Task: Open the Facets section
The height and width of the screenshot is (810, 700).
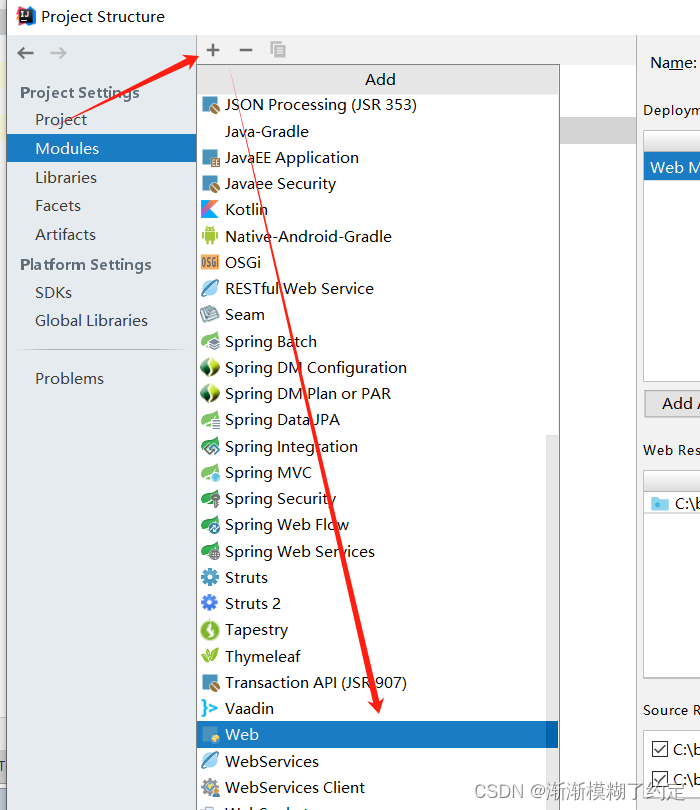Action: 58,206
